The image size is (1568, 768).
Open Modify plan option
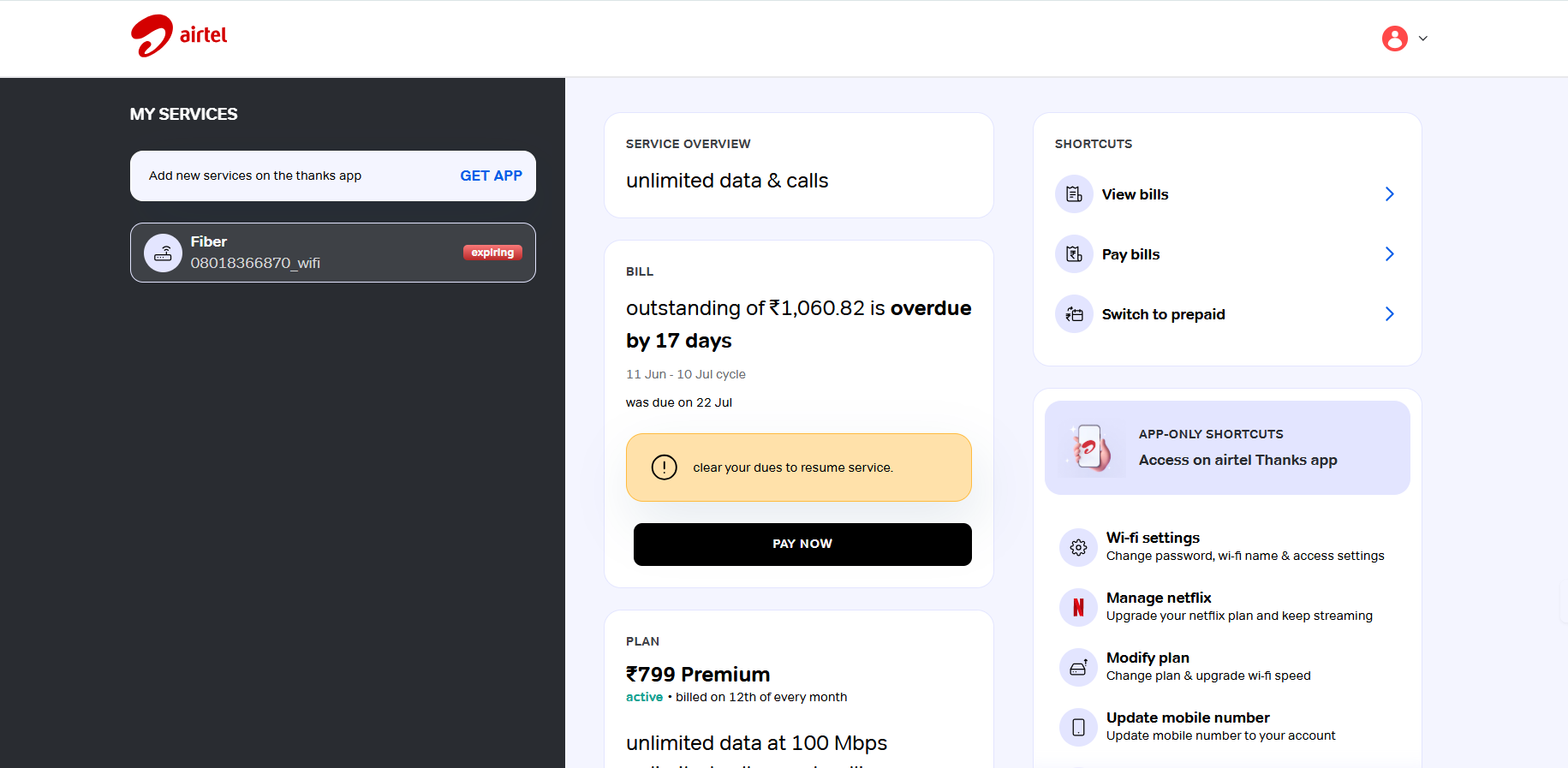point(1227,667)
